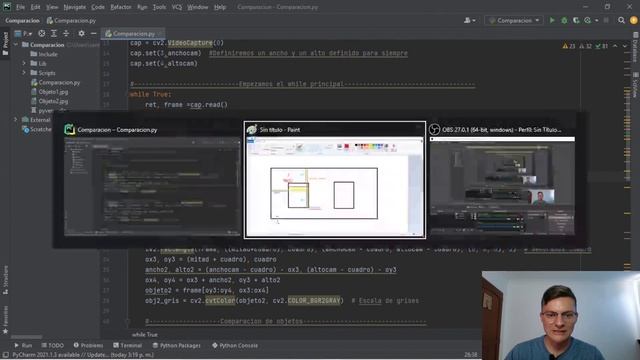640x360 pixels.
Task: Click the Expand All icon in the Project panel
Action: 54,33
